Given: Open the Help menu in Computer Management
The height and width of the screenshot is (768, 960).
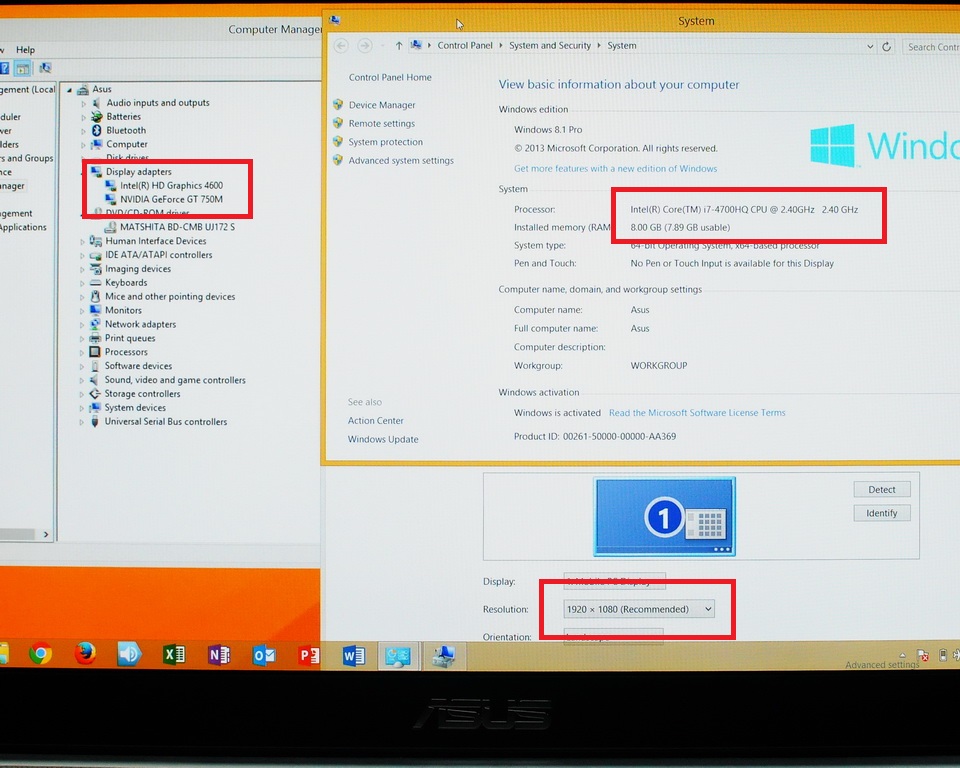Looking at the screenshot, I should click(25, 50).
